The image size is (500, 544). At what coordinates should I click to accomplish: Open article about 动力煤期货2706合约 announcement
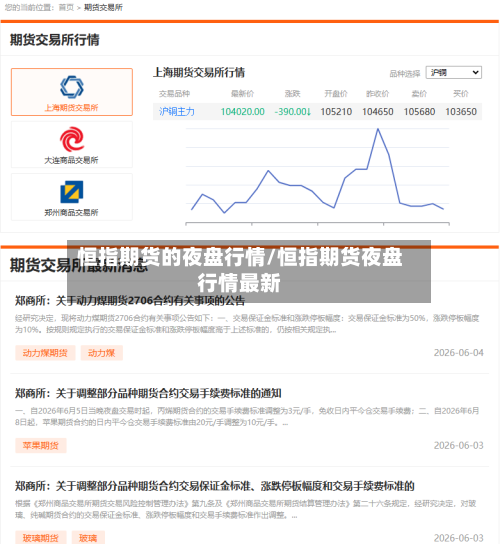[x=130, y=300]
